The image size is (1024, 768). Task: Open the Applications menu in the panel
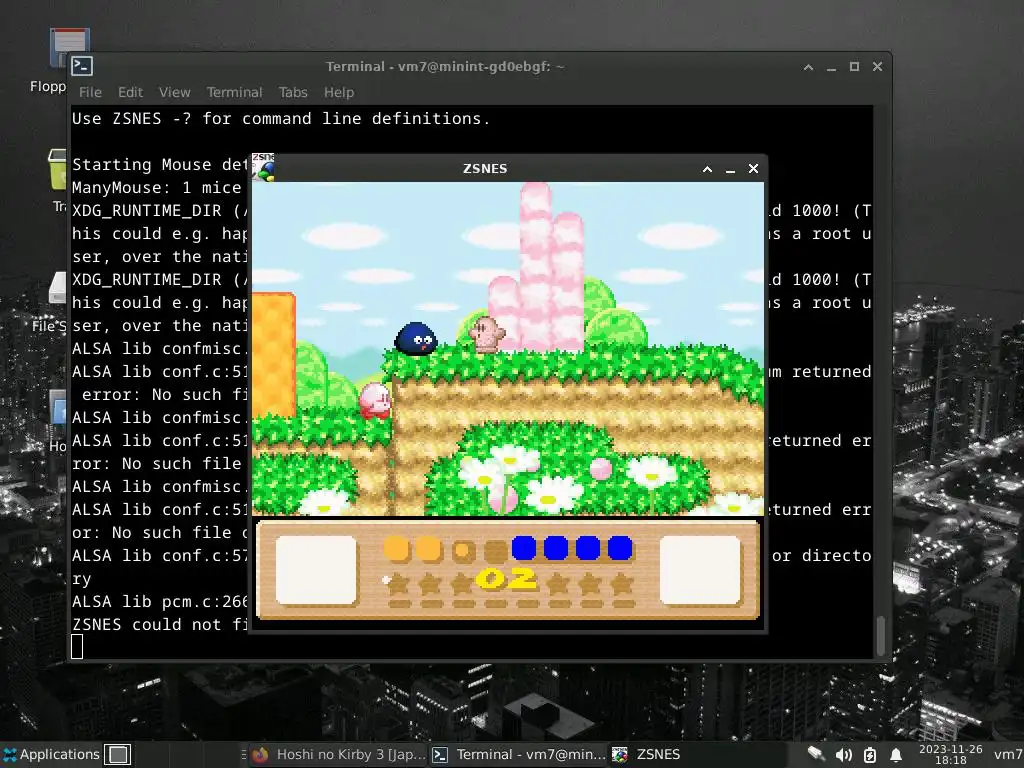51,754
